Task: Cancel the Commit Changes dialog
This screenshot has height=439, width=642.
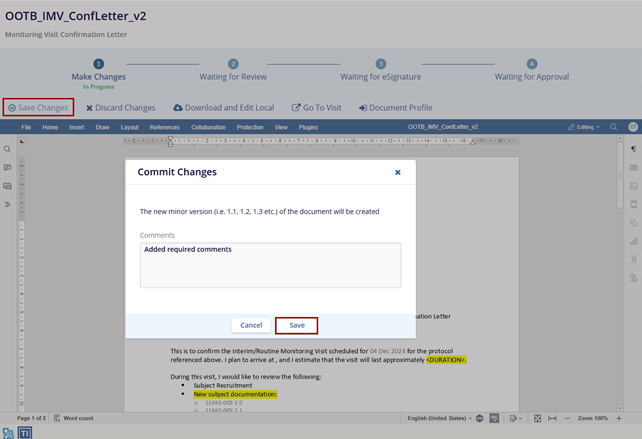Action: [x=251, y=325]
